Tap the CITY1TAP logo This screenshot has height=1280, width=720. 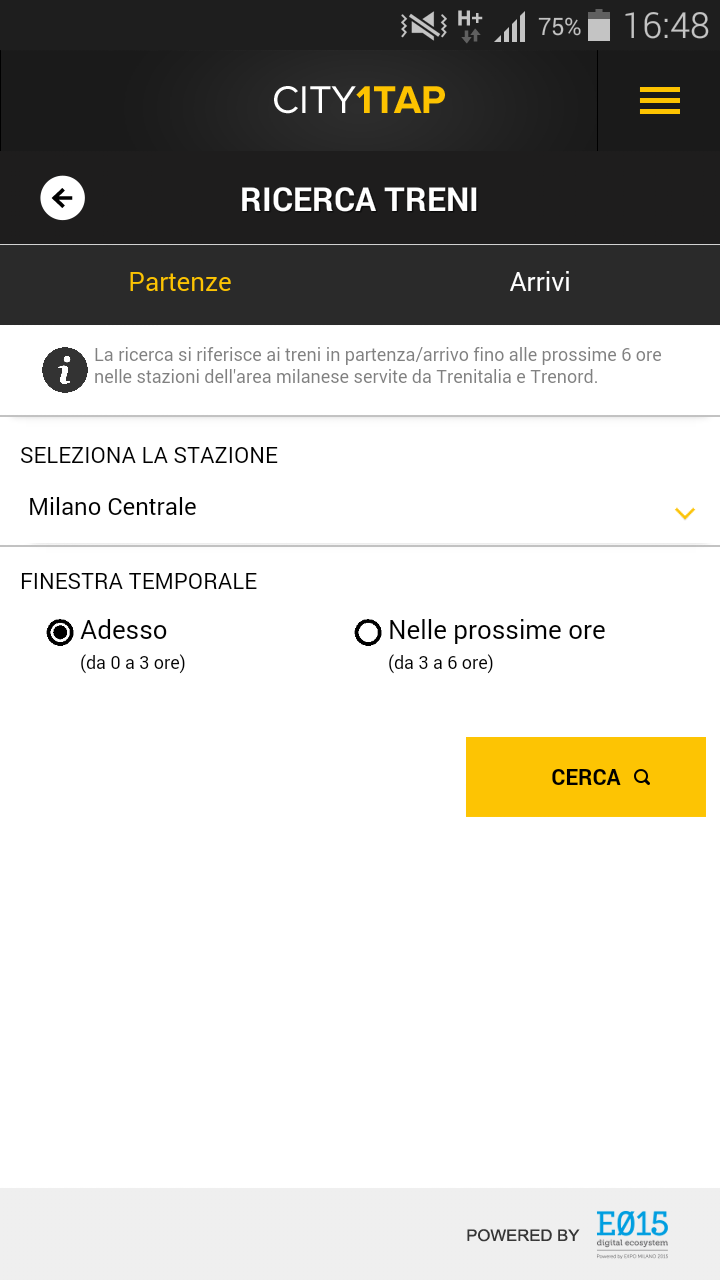point(359,100)
